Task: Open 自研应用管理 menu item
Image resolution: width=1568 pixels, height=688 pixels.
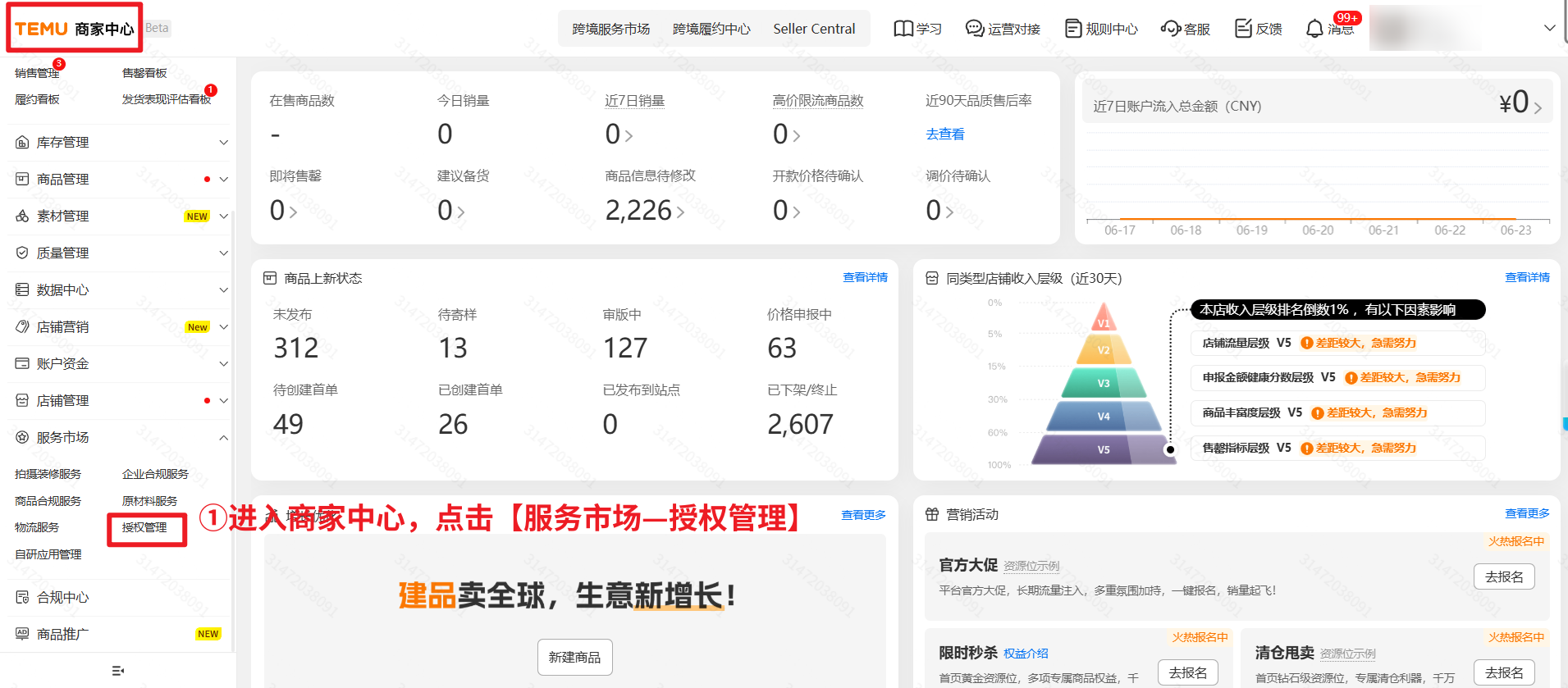Action: coord(48,554)
